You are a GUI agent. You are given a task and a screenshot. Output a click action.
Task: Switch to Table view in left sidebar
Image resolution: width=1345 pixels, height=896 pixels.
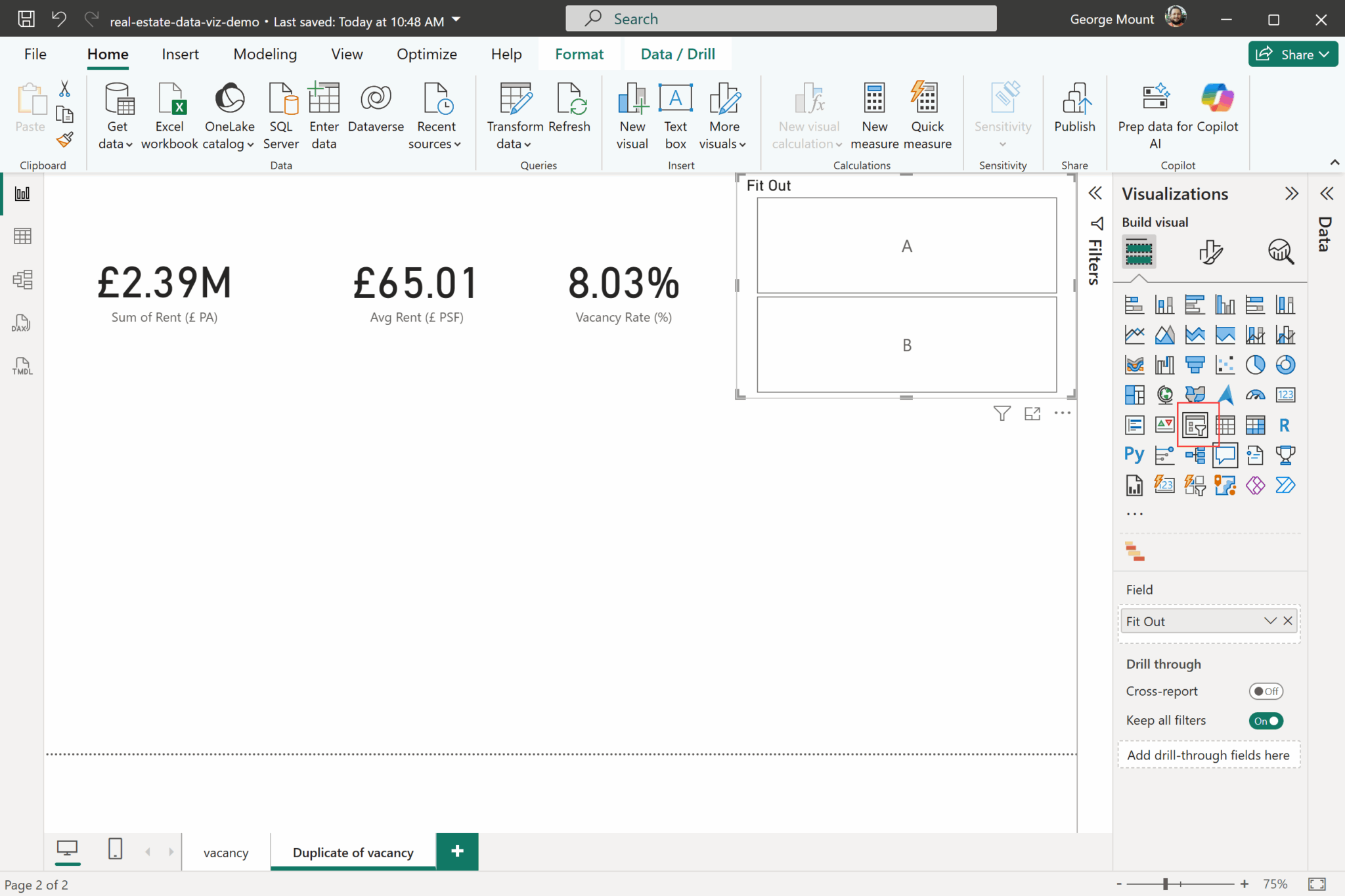tap(22, 236)
